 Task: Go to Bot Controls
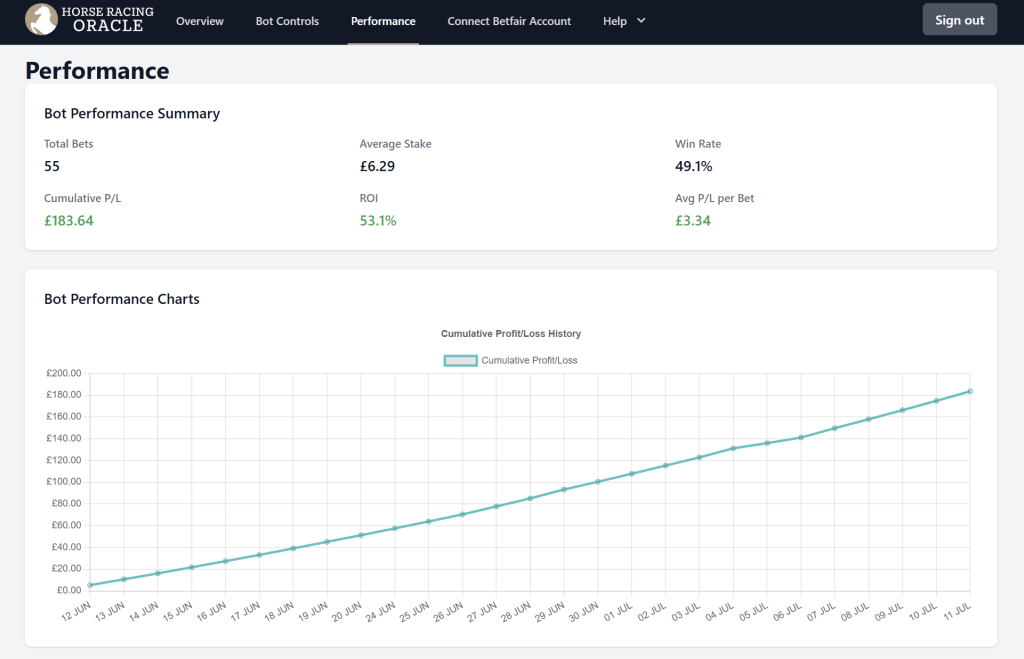click(287, 21)
